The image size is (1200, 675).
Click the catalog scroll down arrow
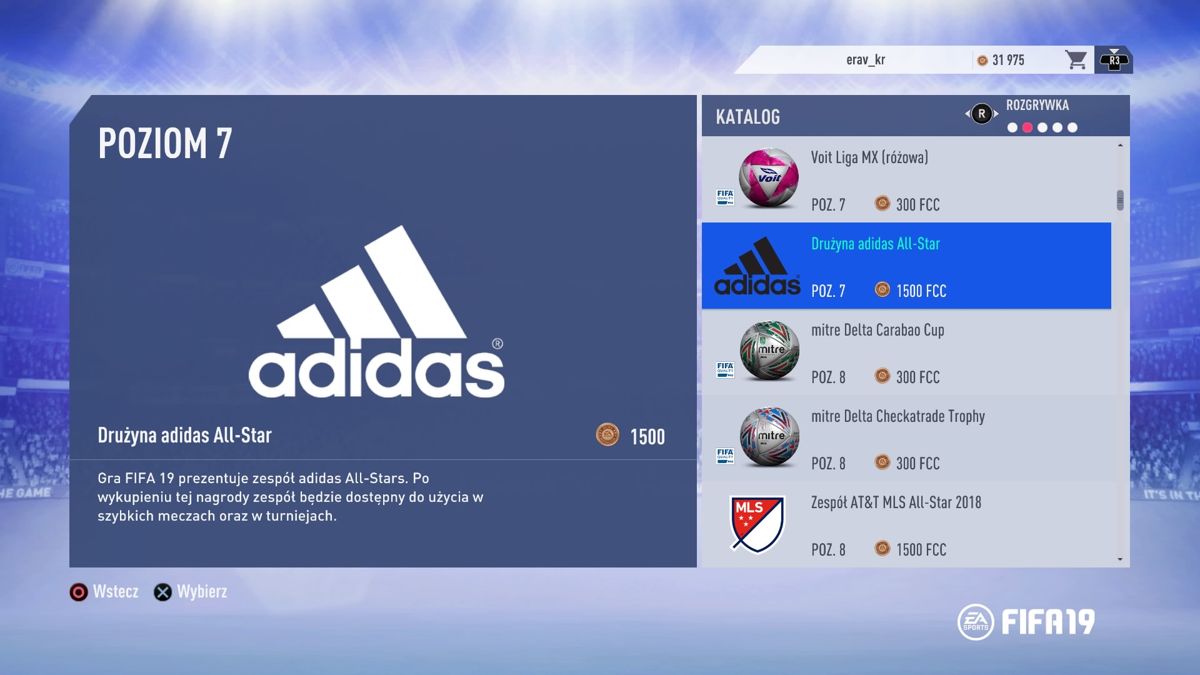(1120, 559)
